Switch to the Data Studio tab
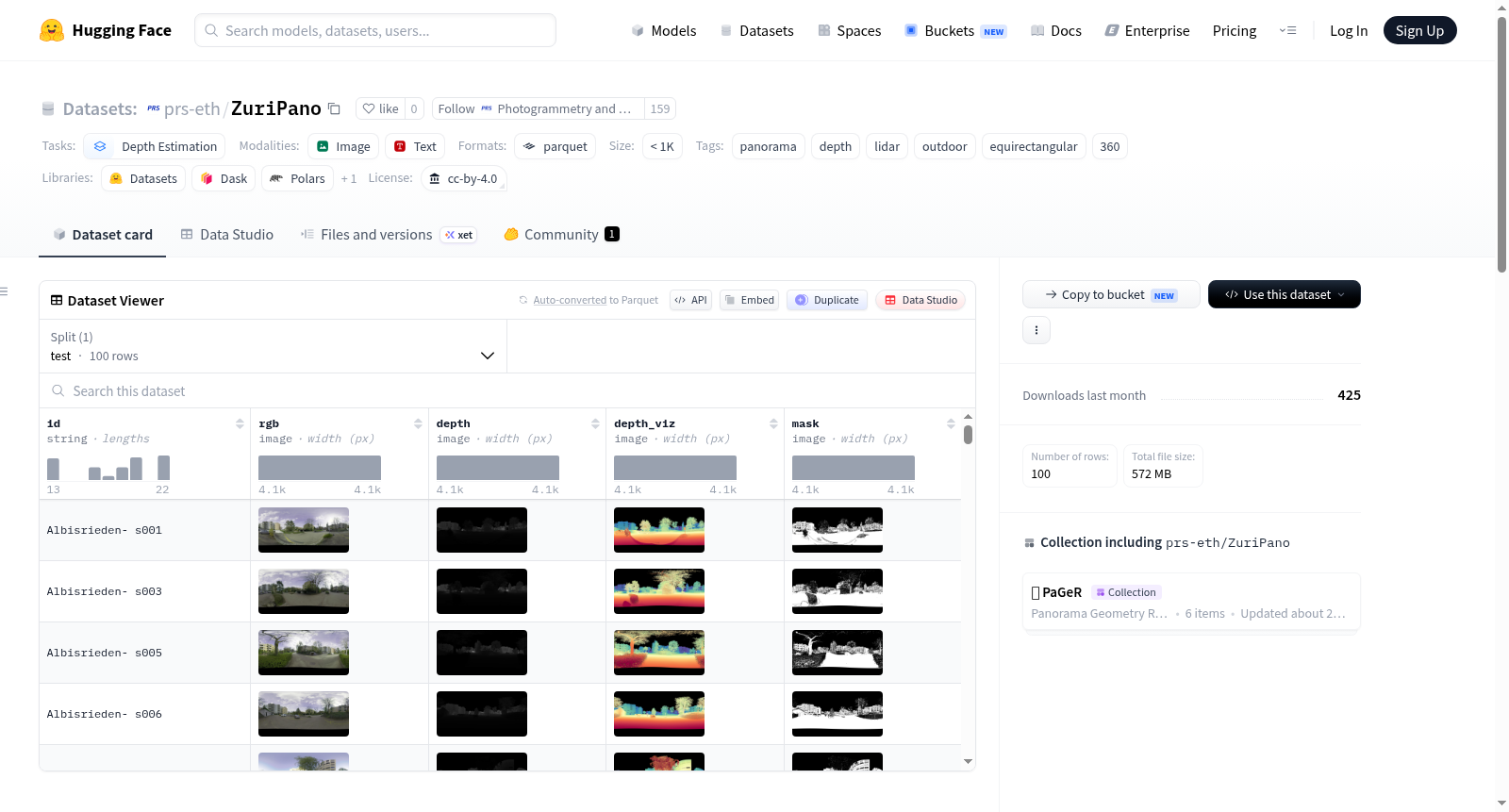Viewport: 1509px width, 812px height. 227,235
